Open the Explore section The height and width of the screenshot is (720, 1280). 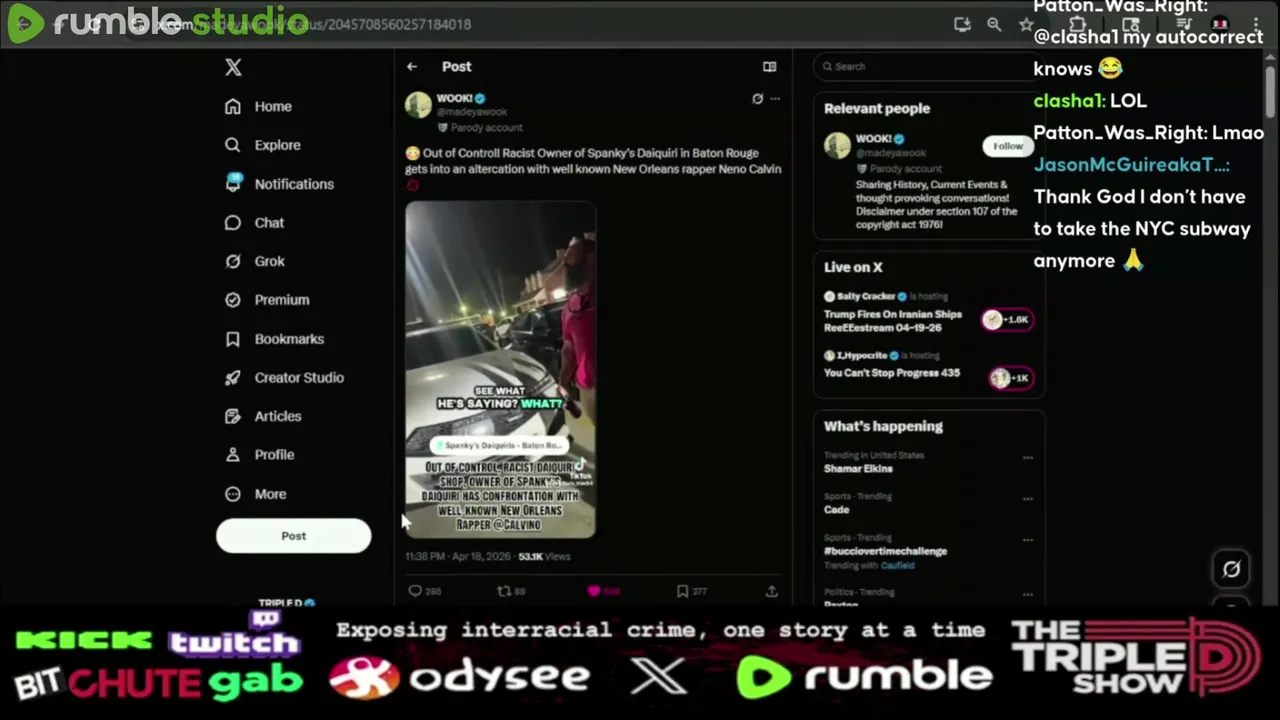pyautogui.click(x=263, y=145)
